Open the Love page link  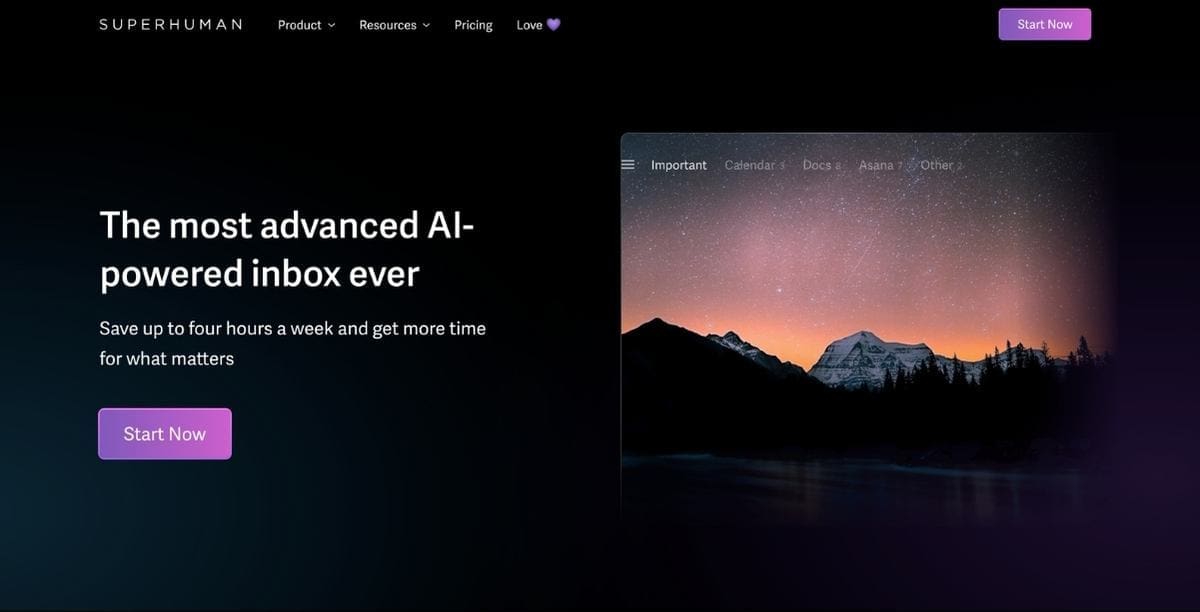click(529, 25)
